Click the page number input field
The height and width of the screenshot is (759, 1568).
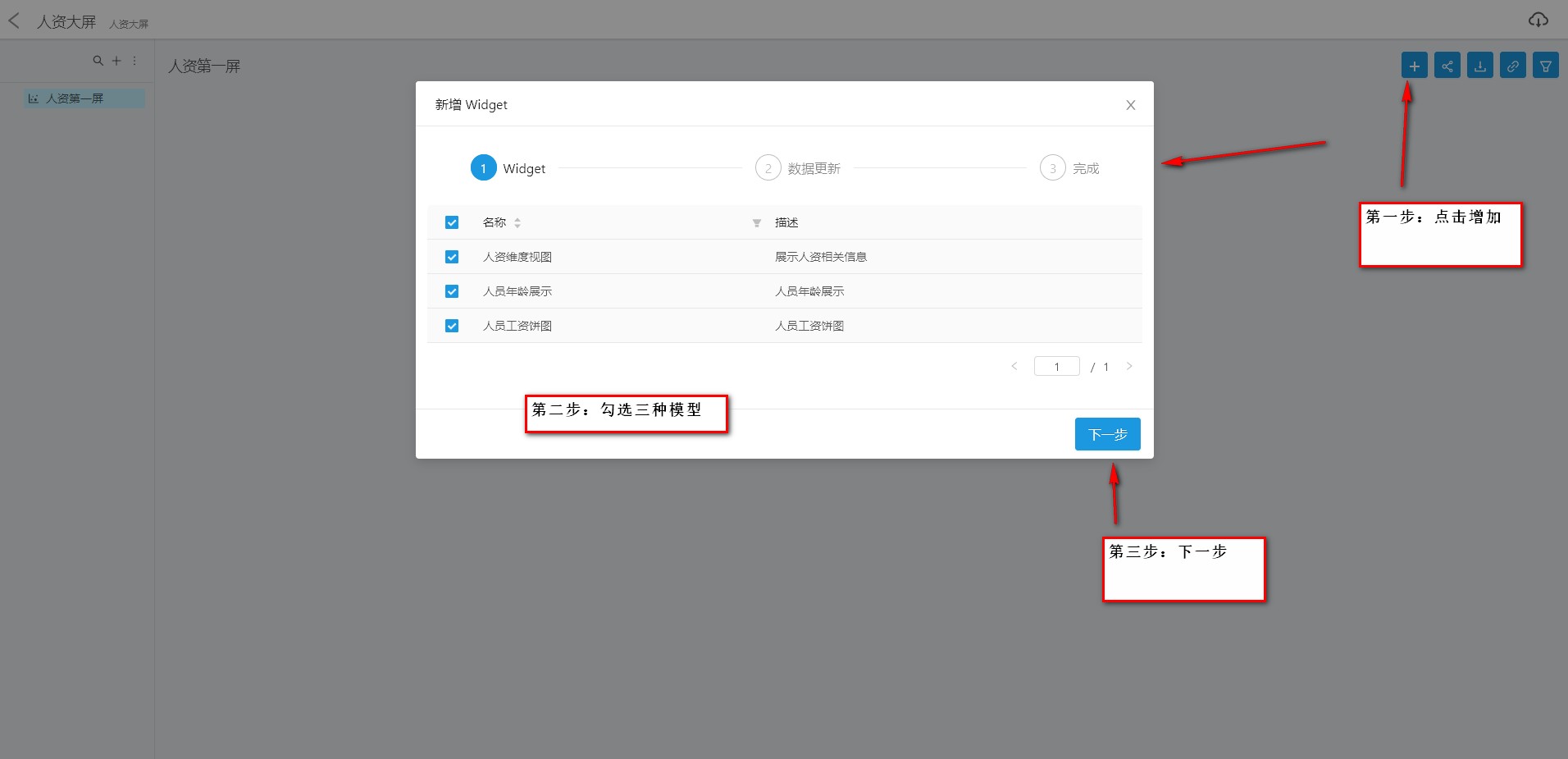[1056, 367]
